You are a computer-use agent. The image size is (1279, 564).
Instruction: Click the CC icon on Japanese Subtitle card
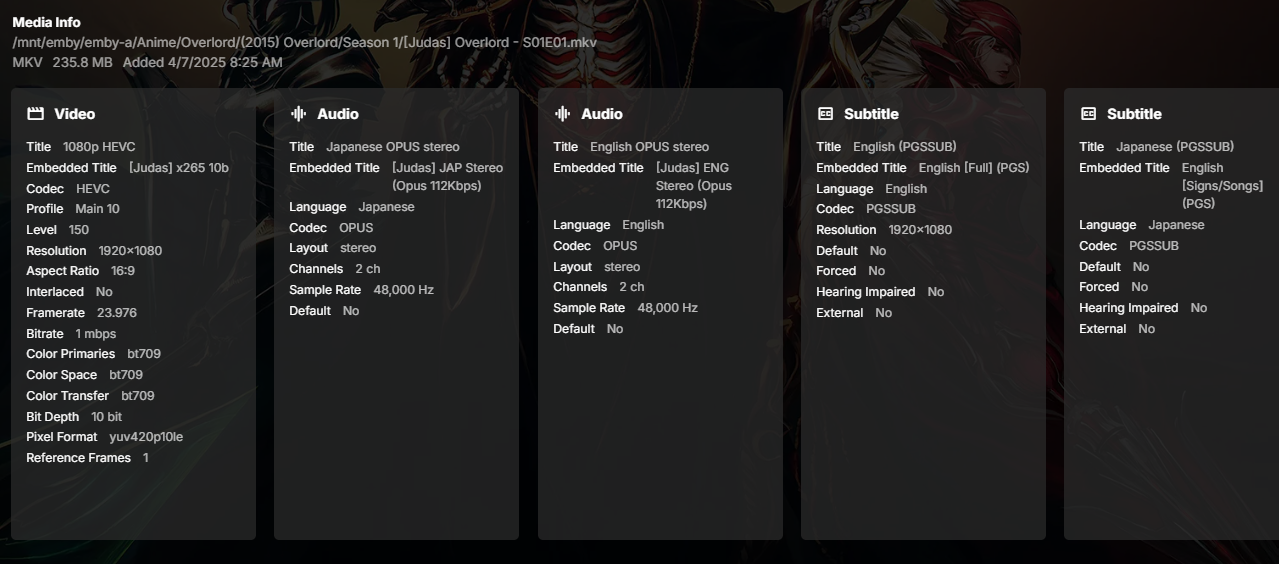click(x=1088, y=114)
